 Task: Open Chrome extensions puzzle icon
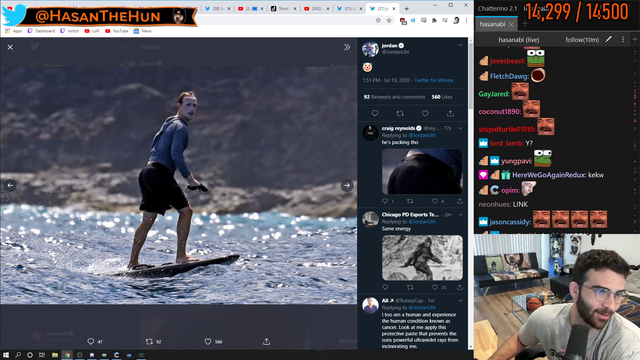(434, 20)
